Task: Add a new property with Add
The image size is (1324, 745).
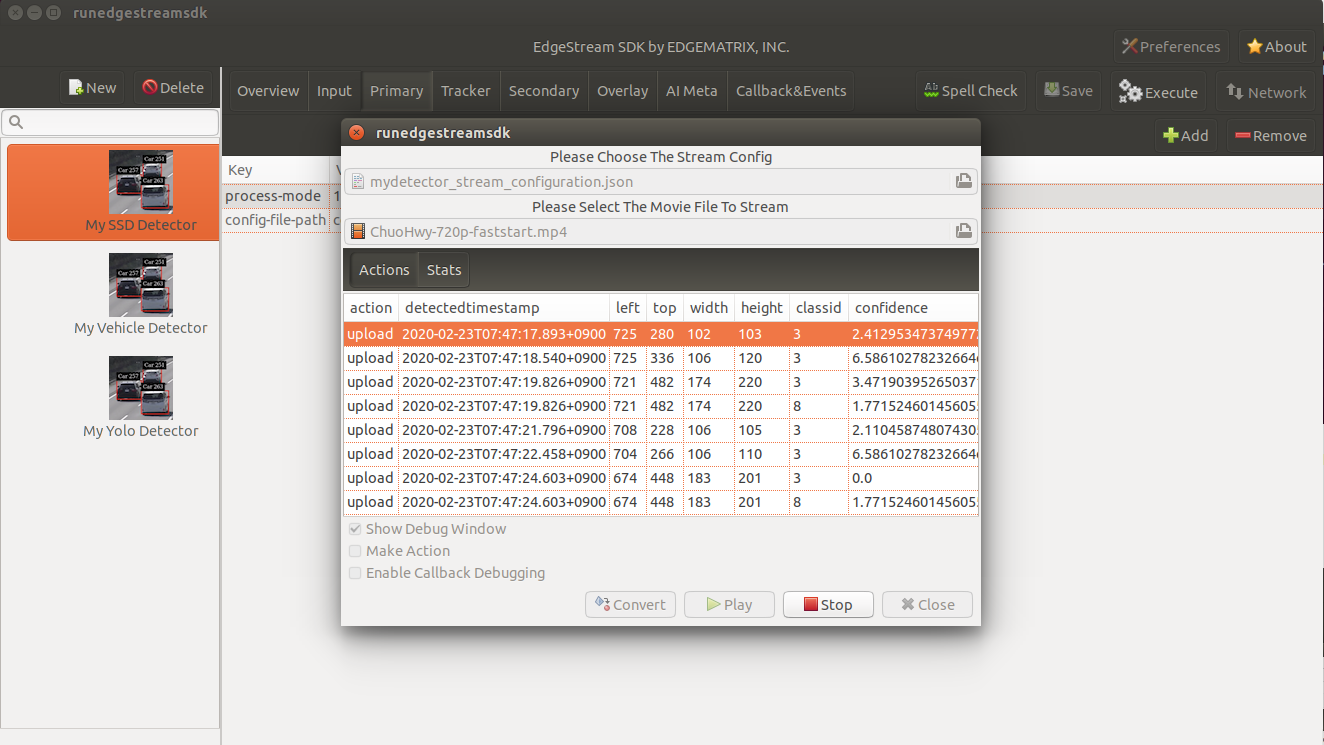Action: [x=1185, y=136]
